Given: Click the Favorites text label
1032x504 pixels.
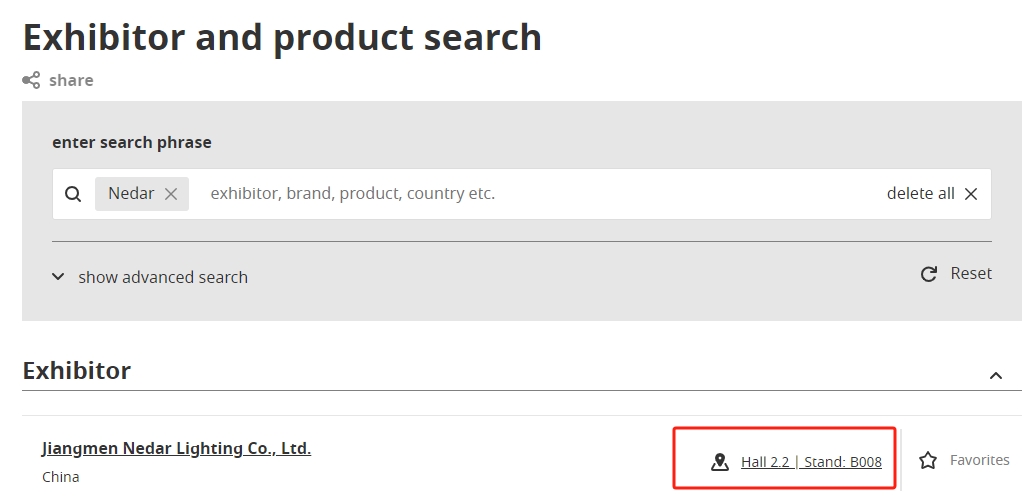Looking at the screenshot, I should pos(979,460).
